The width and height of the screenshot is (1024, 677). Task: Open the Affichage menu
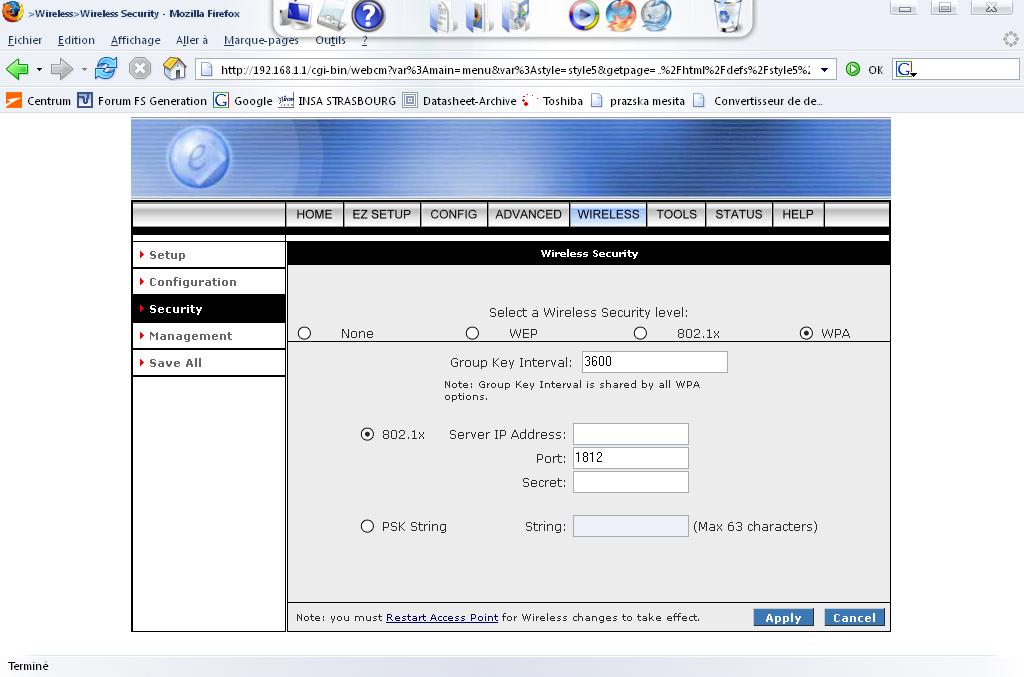(x=135, y=40)
